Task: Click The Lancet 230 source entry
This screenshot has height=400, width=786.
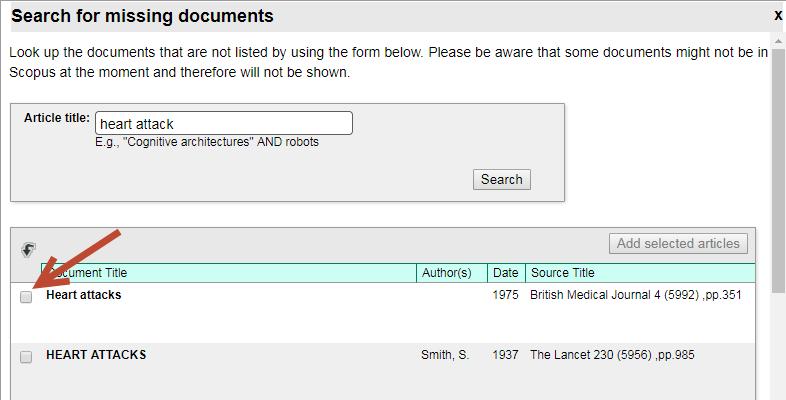Action: point(612,355)
